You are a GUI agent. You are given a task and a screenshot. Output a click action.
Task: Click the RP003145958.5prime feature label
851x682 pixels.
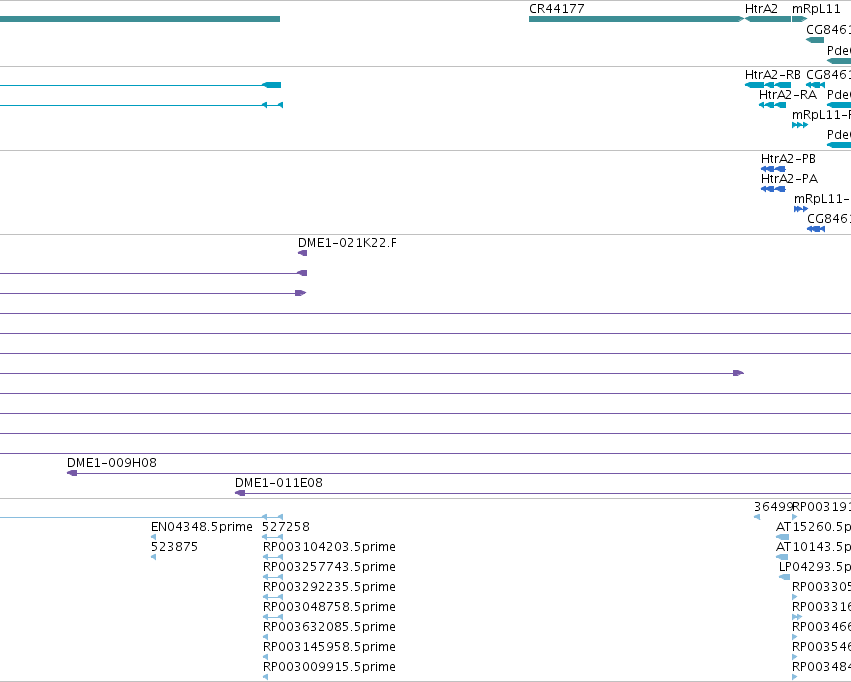click(x=329, y=647)
